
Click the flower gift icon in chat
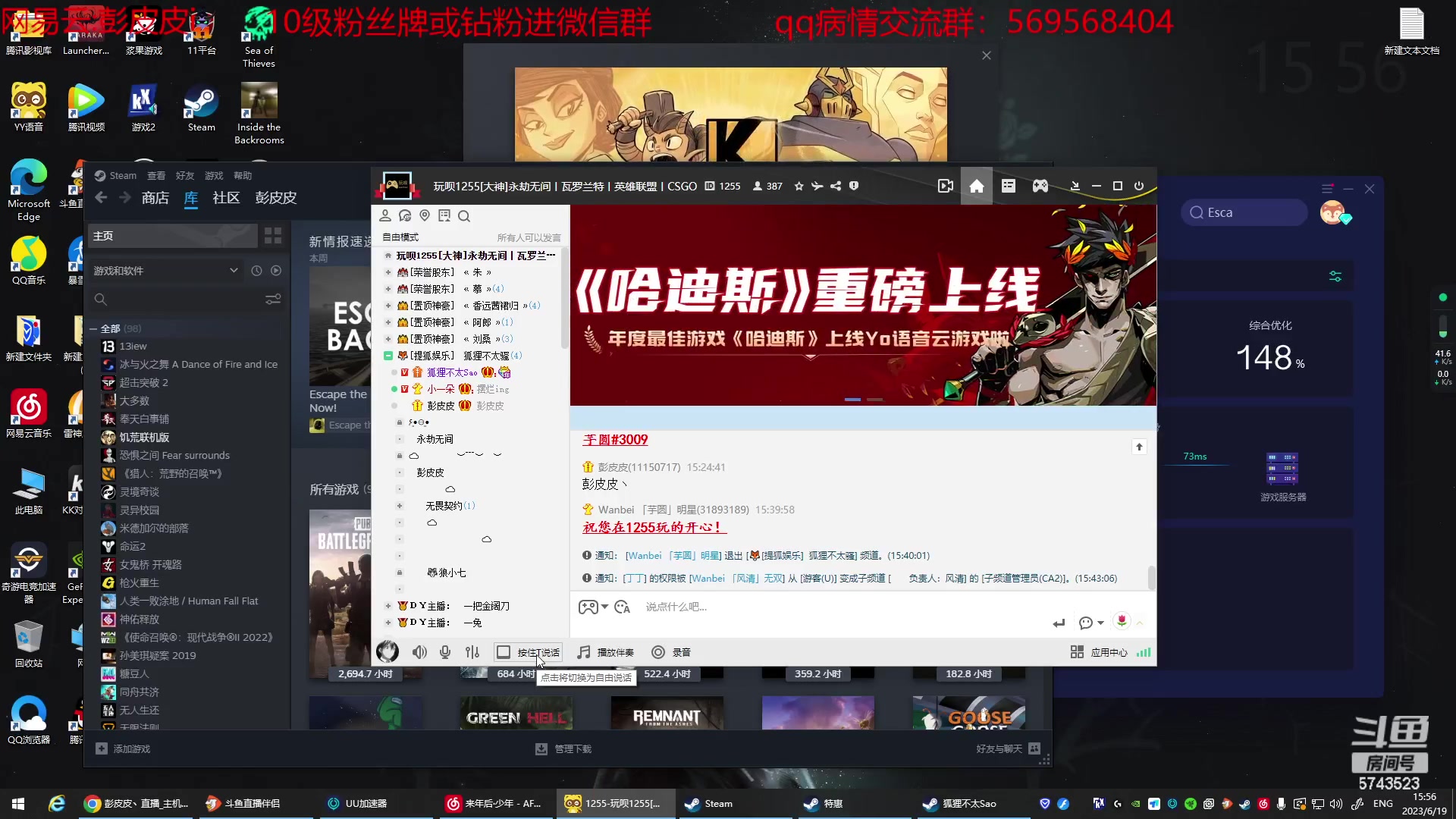(1122, 621)
